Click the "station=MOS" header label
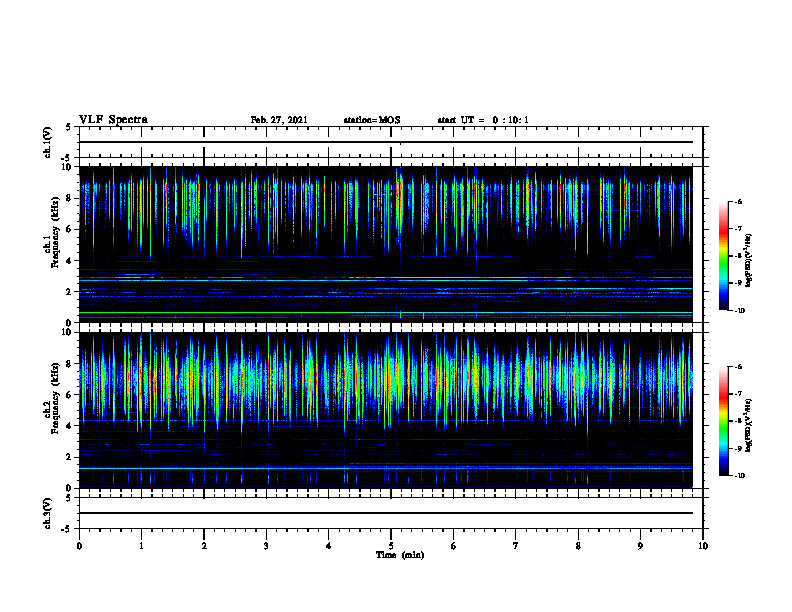This screenshot has width=792, height=612. pos(372,120)
